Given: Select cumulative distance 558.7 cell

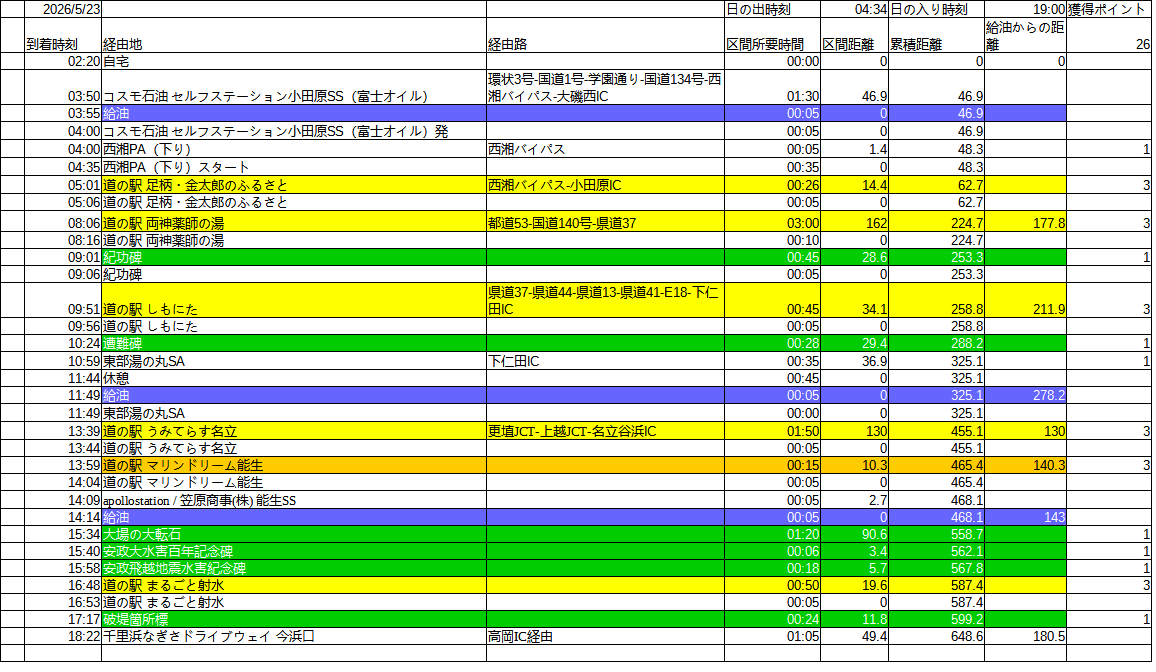Looking at the screenshot, I should (936, 534).
